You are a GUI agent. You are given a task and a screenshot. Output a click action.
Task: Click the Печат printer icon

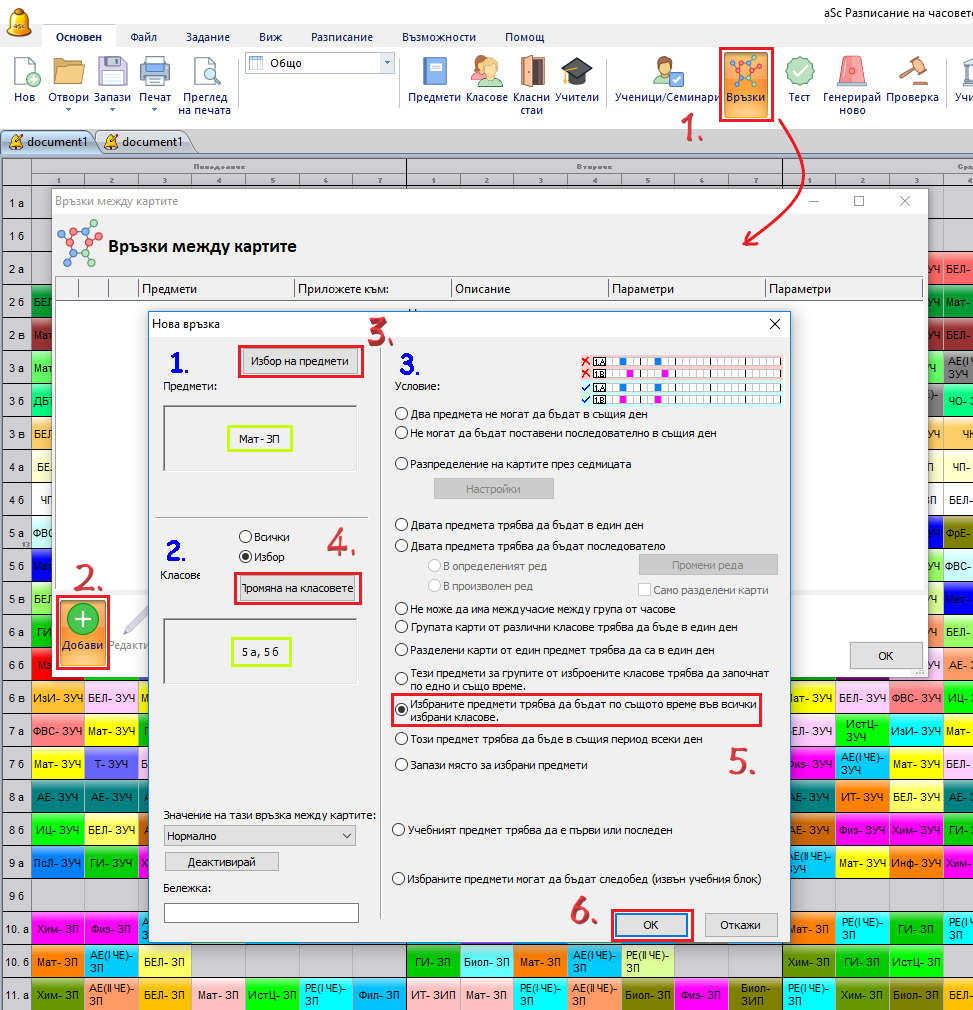[155, 72]
